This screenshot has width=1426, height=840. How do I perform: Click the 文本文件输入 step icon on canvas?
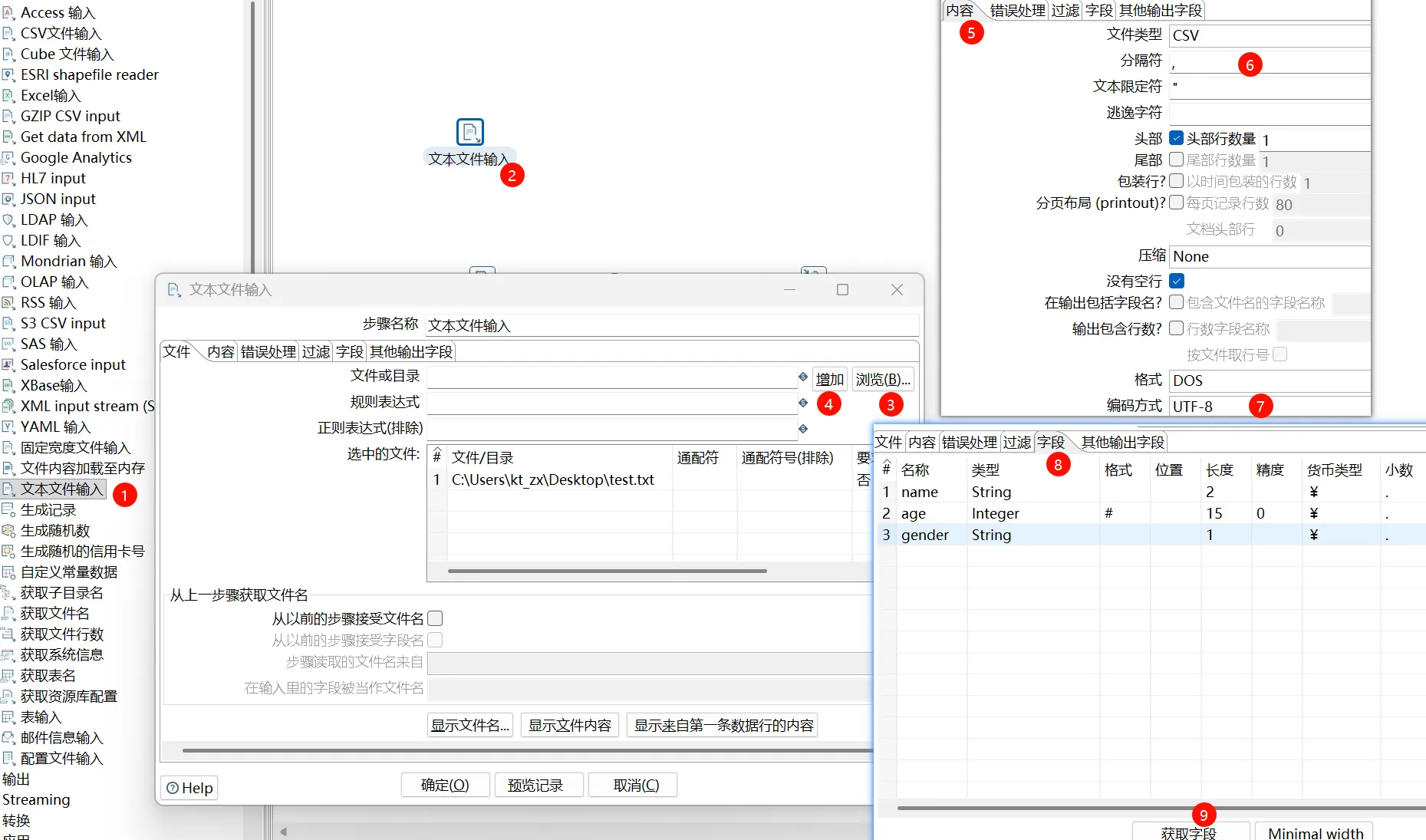[x=469, y=132]
